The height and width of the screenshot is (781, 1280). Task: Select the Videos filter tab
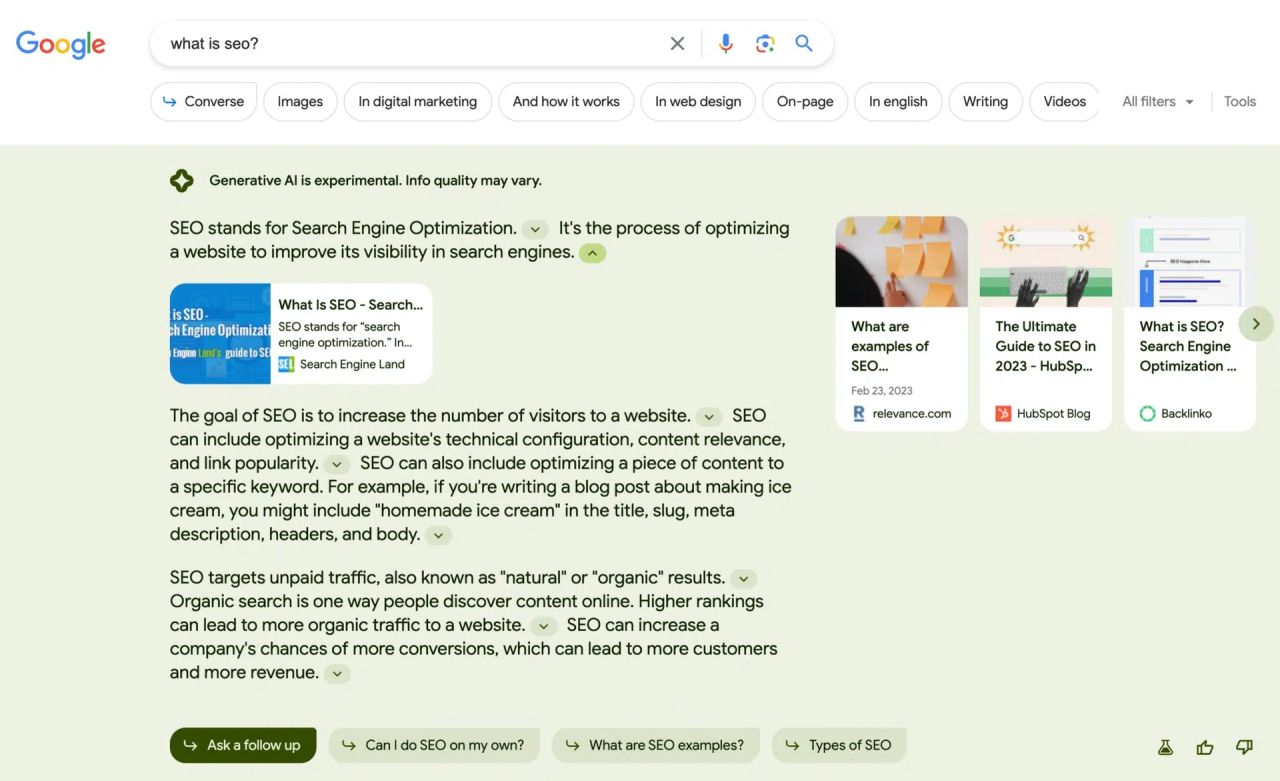pos(1064,101)
